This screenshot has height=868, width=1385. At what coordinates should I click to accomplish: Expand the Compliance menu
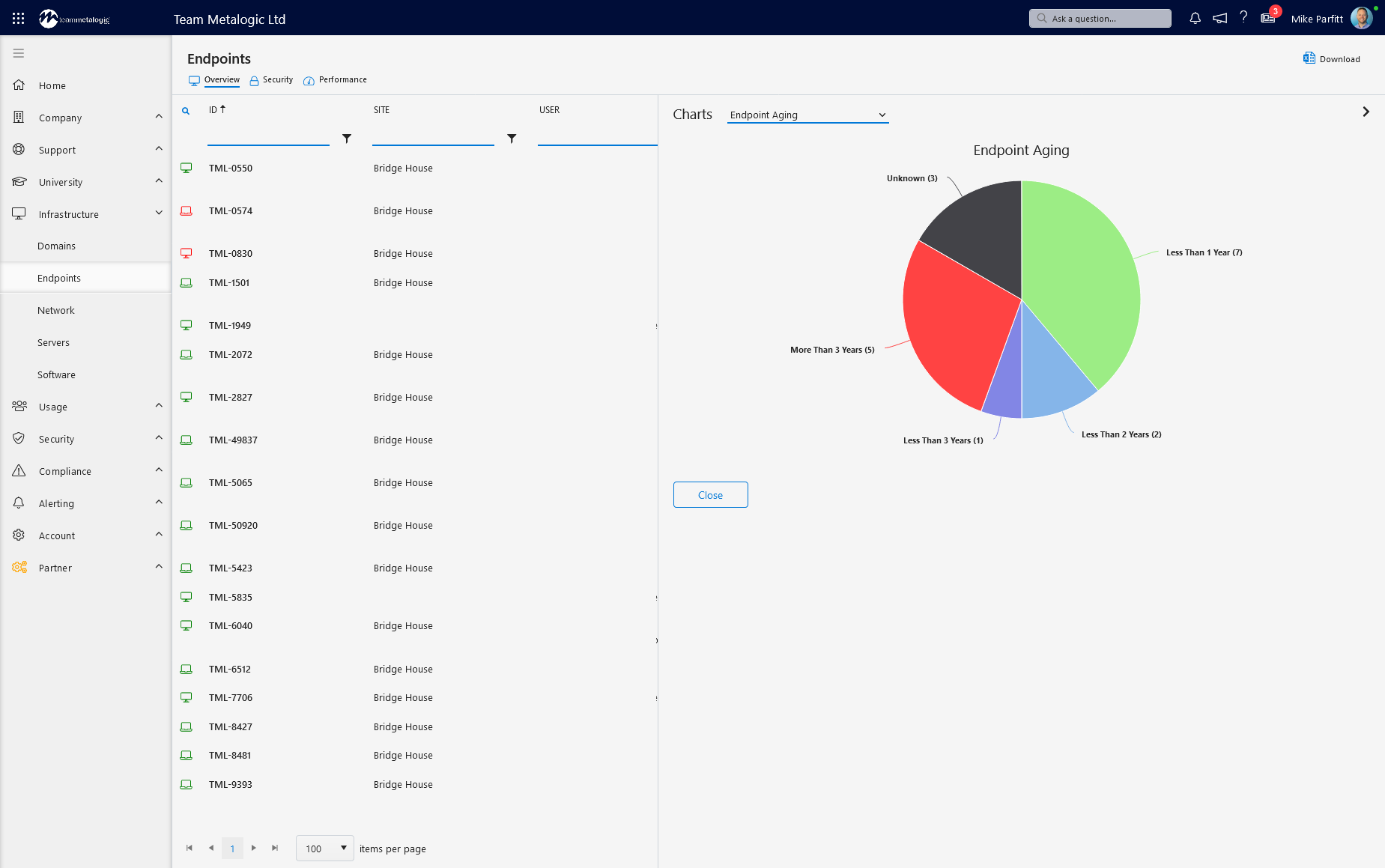(x=159, y=470)
